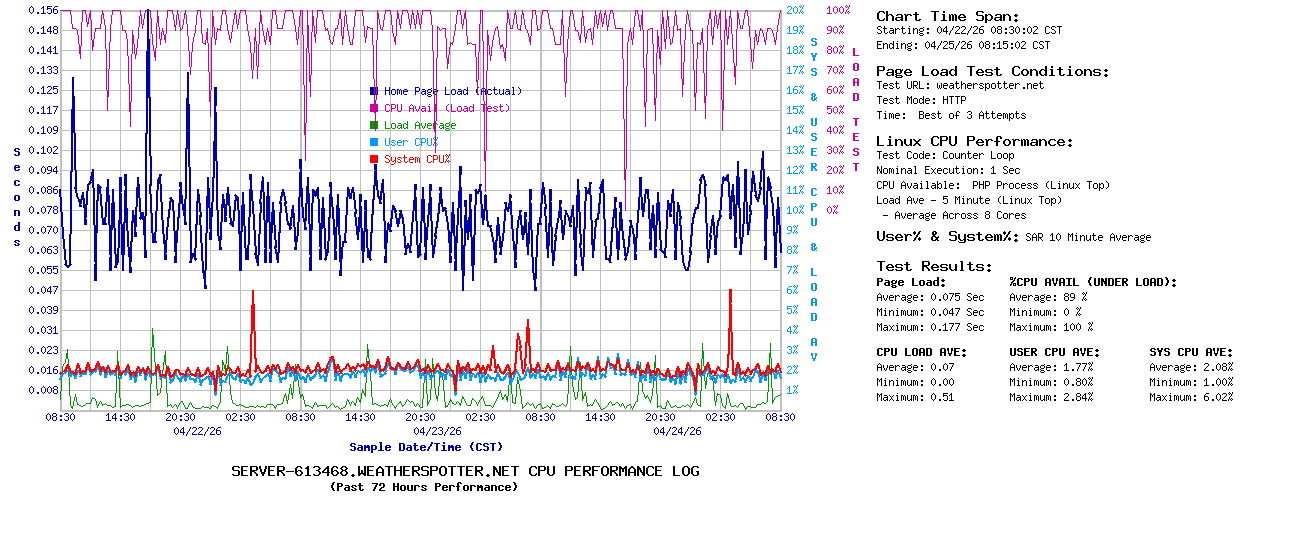Click the Past 72 Hours Performance subtitle
Image resolution: width=1300 pixels, height=550 pixels.
coord(424,487)
